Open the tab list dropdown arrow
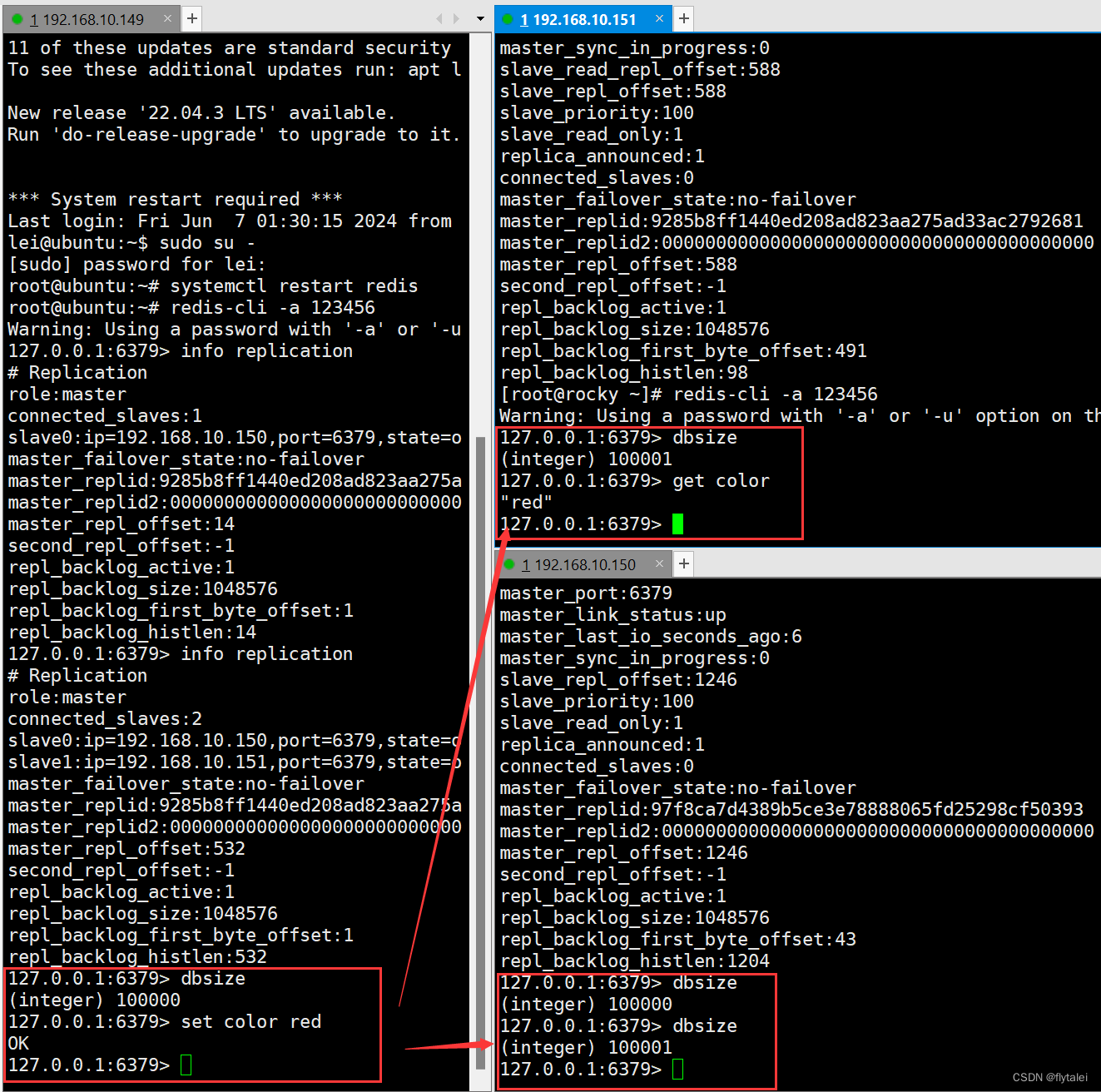Image resolution: width=1101 pixels, height=1092 pixels. point(480,18)
